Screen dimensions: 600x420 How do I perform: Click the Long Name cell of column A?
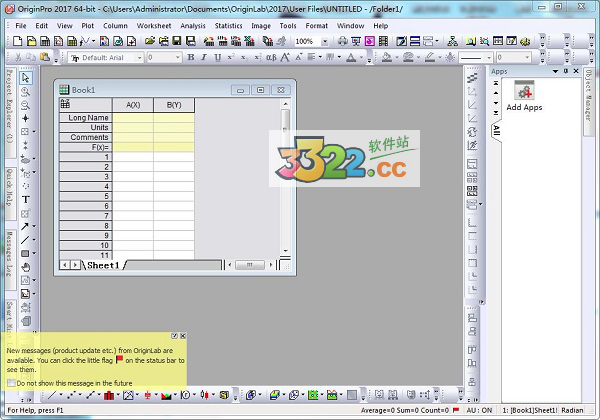(x=133, y=117)
